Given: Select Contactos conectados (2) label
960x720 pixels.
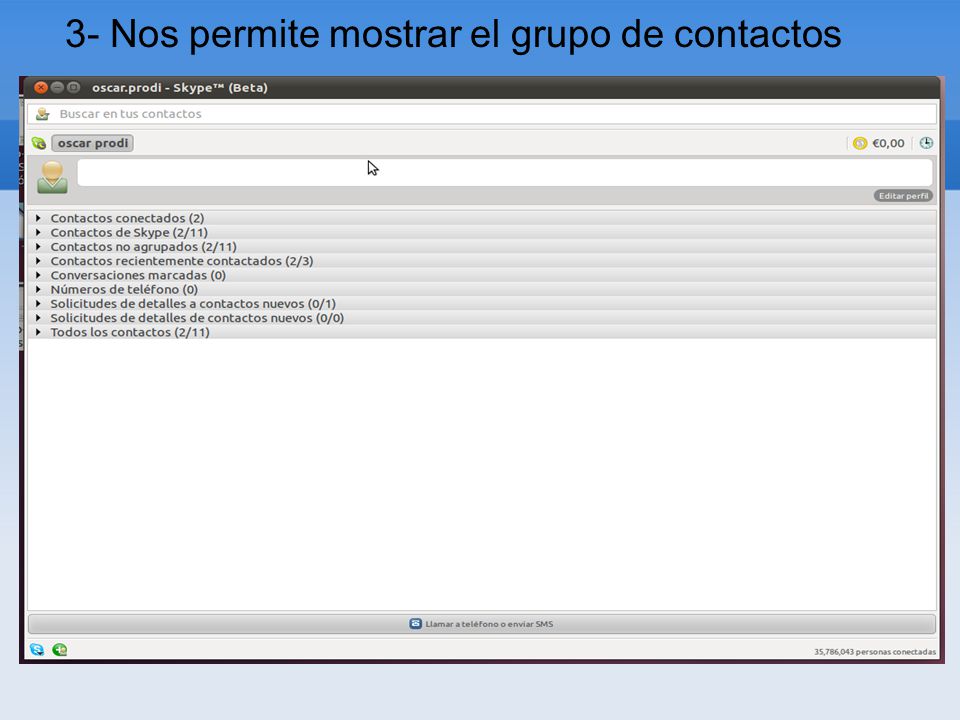Looking at the screenshot, I should pyautogui.click(x=127, y=218).
